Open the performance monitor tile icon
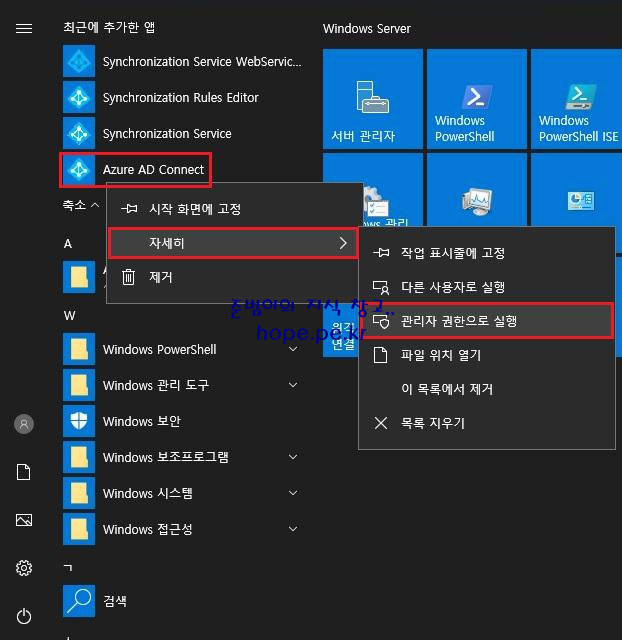The image size is (622, 640). (x=477, y=201)
